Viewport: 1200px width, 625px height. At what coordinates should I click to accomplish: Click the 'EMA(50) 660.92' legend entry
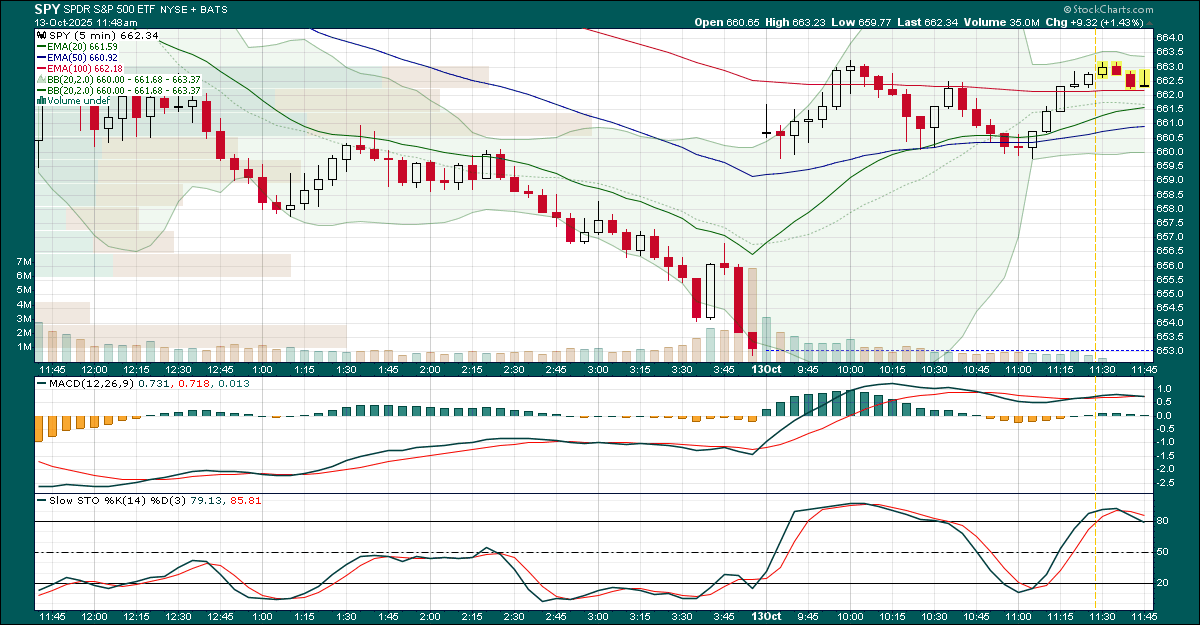pos(77,57)
